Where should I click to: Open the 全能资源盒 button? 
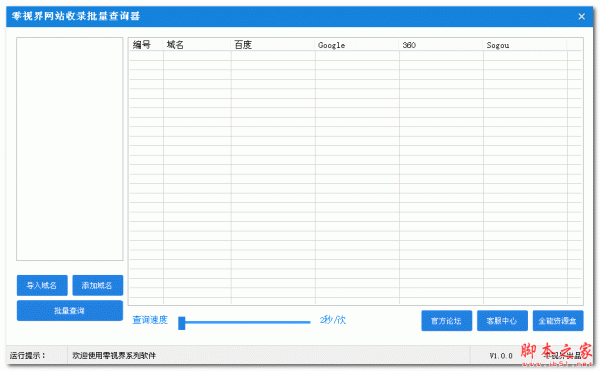[x=558, y=321]
